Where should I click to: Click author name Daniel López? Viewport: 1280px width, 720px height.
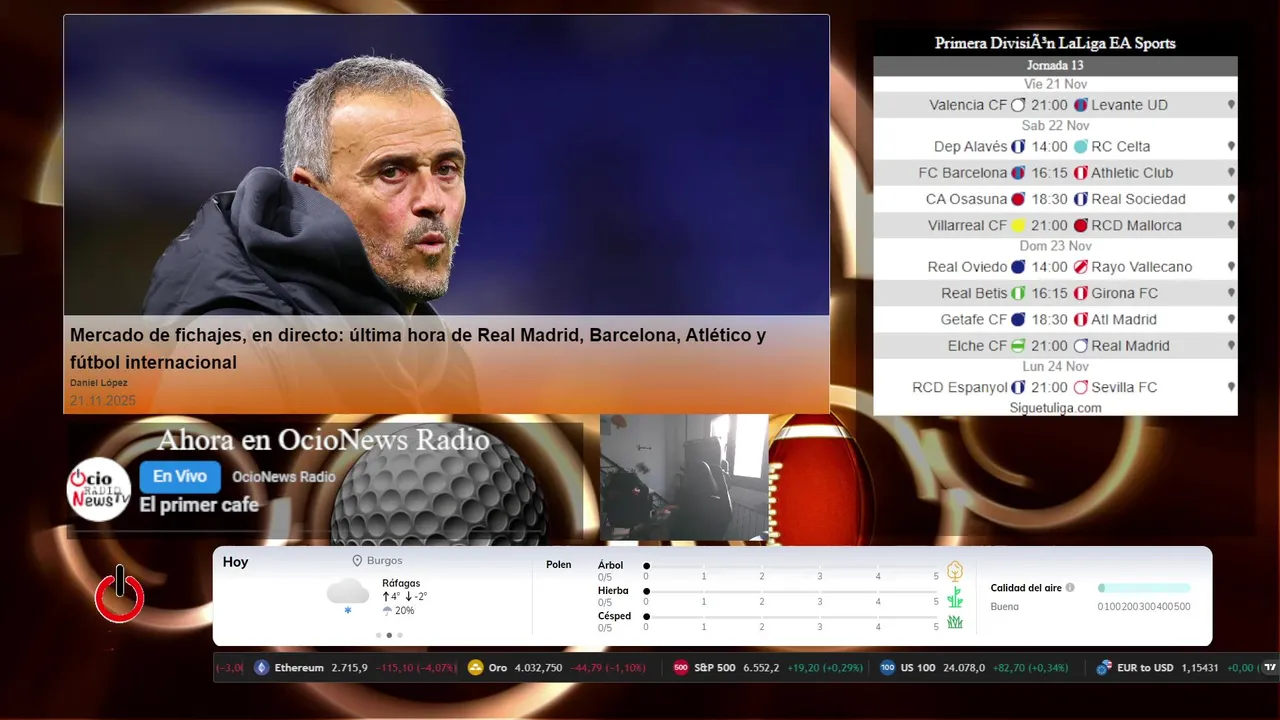[99, 383]
